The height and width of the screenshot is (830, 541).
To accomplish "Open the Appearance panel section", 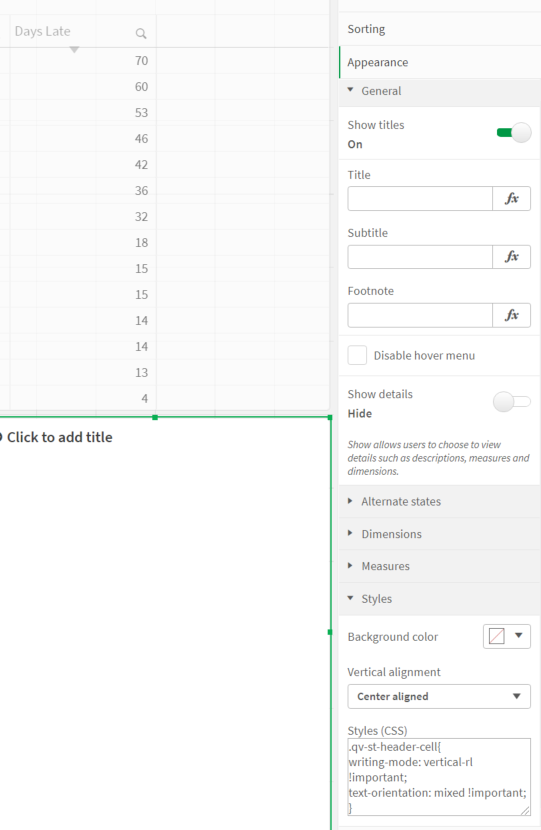I will 439,62.
